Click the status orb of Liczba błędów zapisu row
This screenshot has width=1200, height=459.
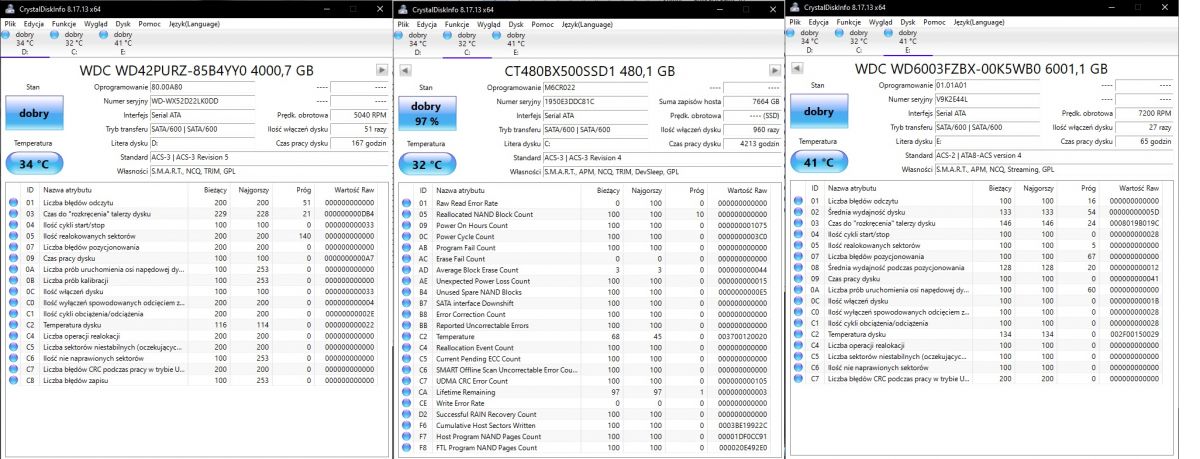click(14, 381)
